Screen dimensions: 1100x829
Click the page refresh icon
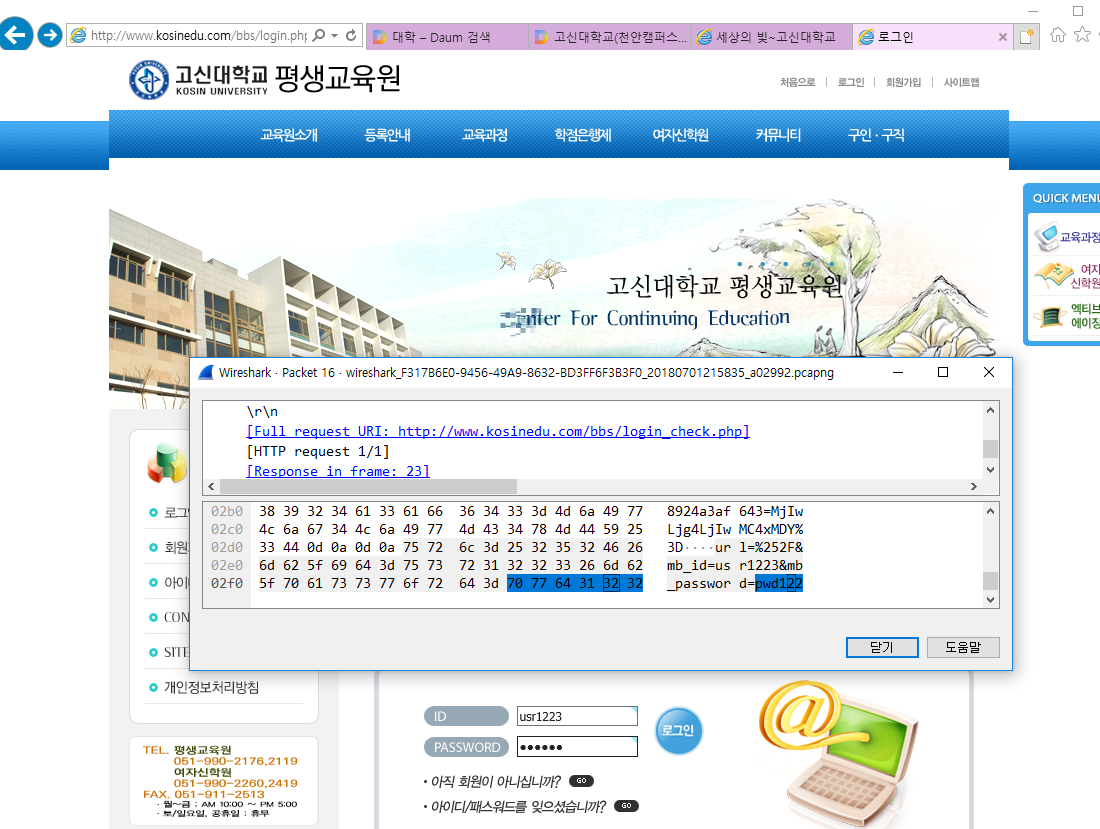351,35
